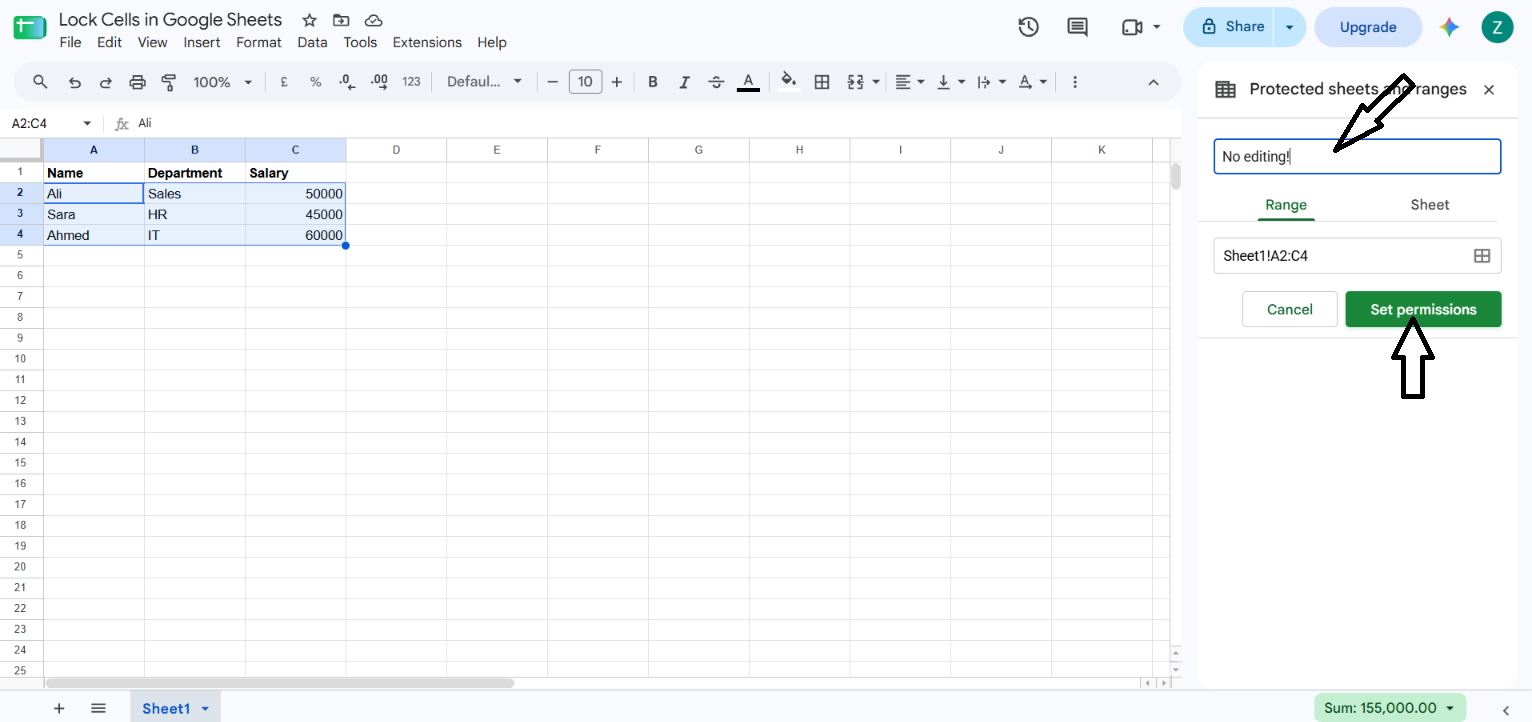Click the search menus magnifier icon
The image size is (1532, 722).
40,82
